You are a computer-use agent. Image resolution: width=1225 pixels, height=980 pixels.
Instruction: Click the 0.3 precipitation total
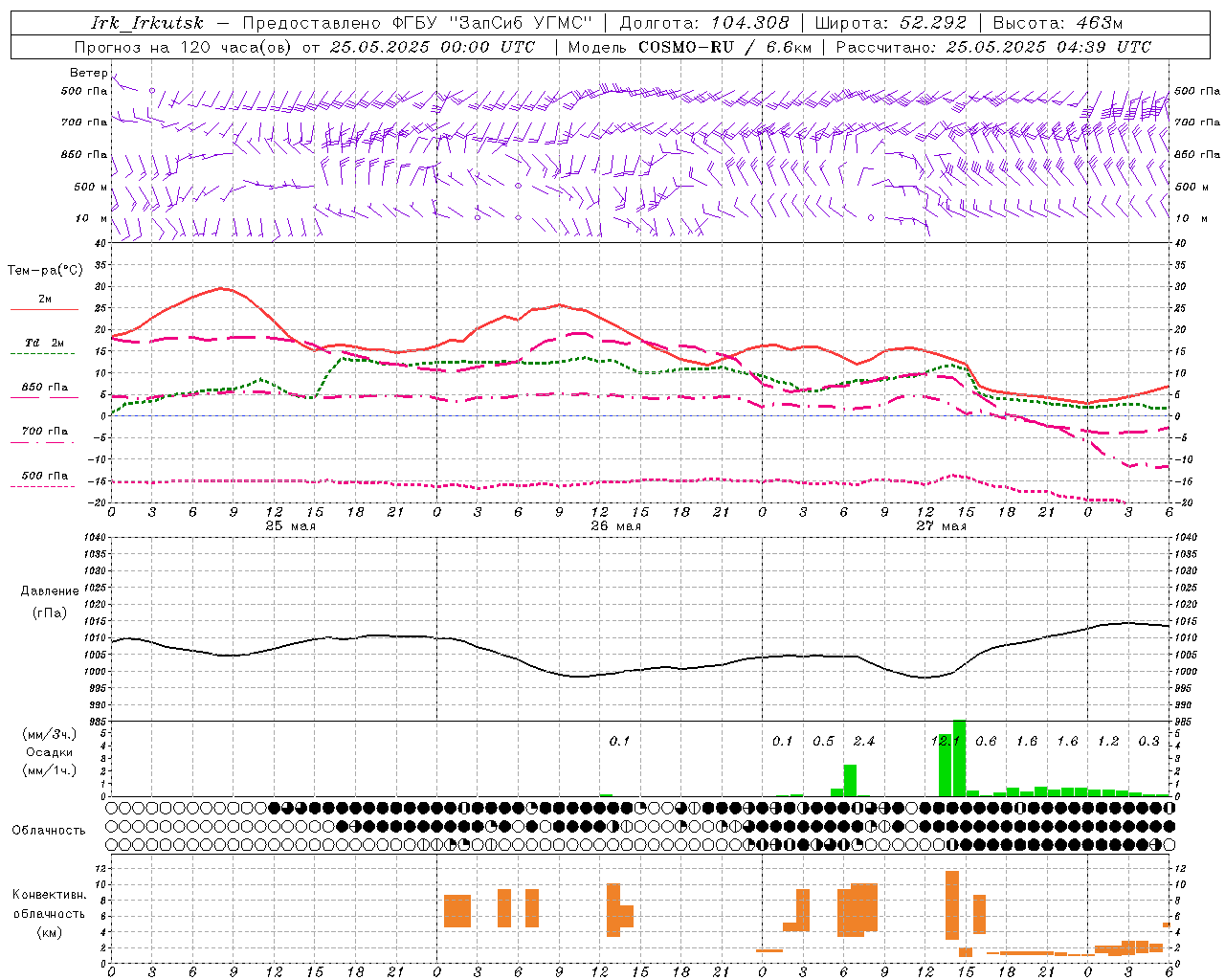pos(1148,742)
